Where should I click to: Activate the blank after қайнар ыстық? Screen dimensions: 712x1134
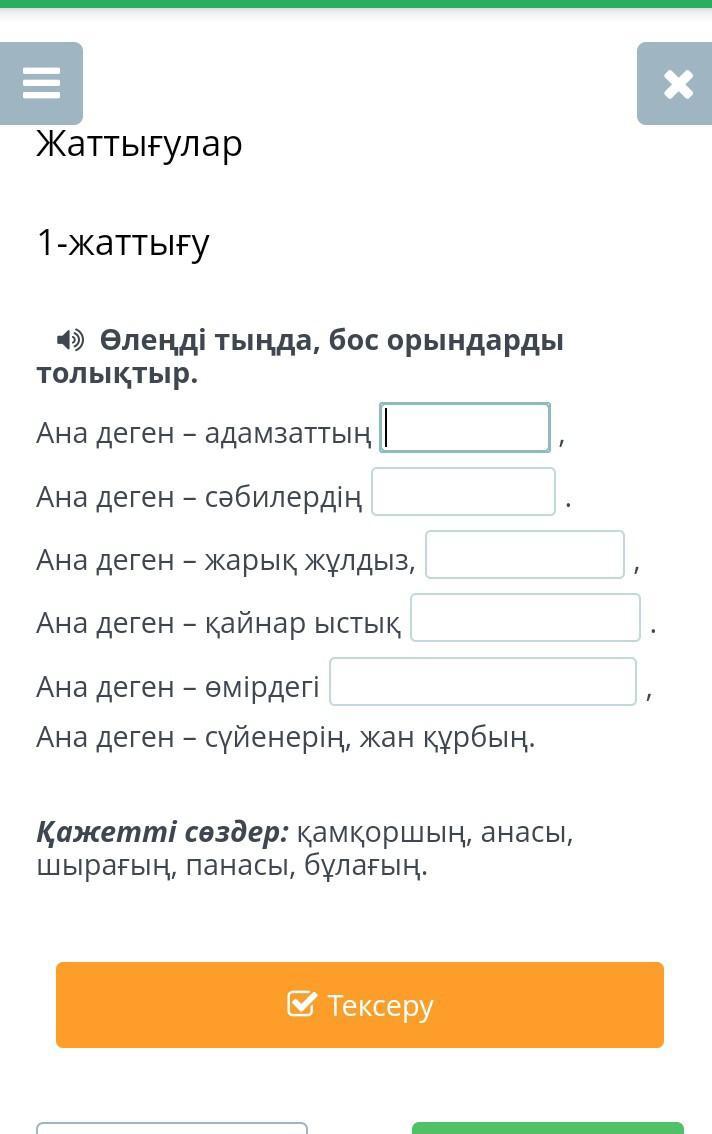coord(525,618)
